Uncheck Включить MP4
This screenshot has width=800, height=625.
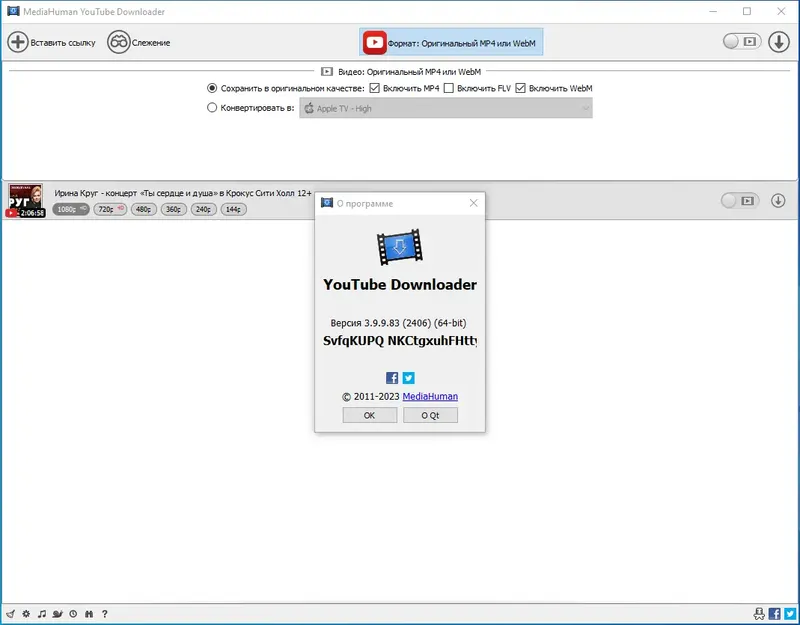[373, 88]
